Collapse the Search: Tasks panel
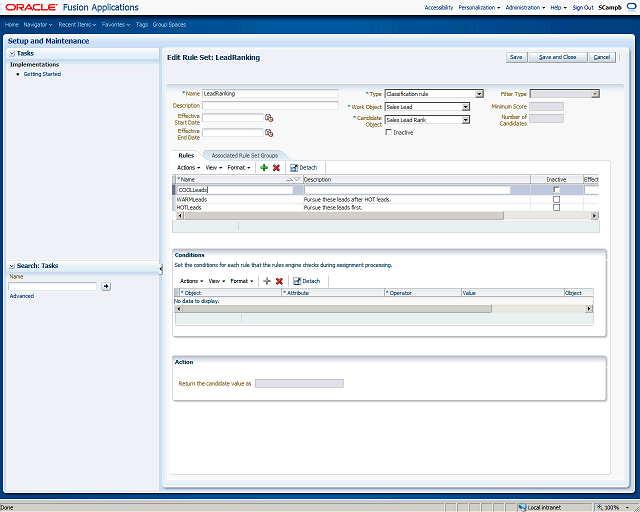This screenshot has height=512, width=640. pyautogui.click(x=12, y=266)
